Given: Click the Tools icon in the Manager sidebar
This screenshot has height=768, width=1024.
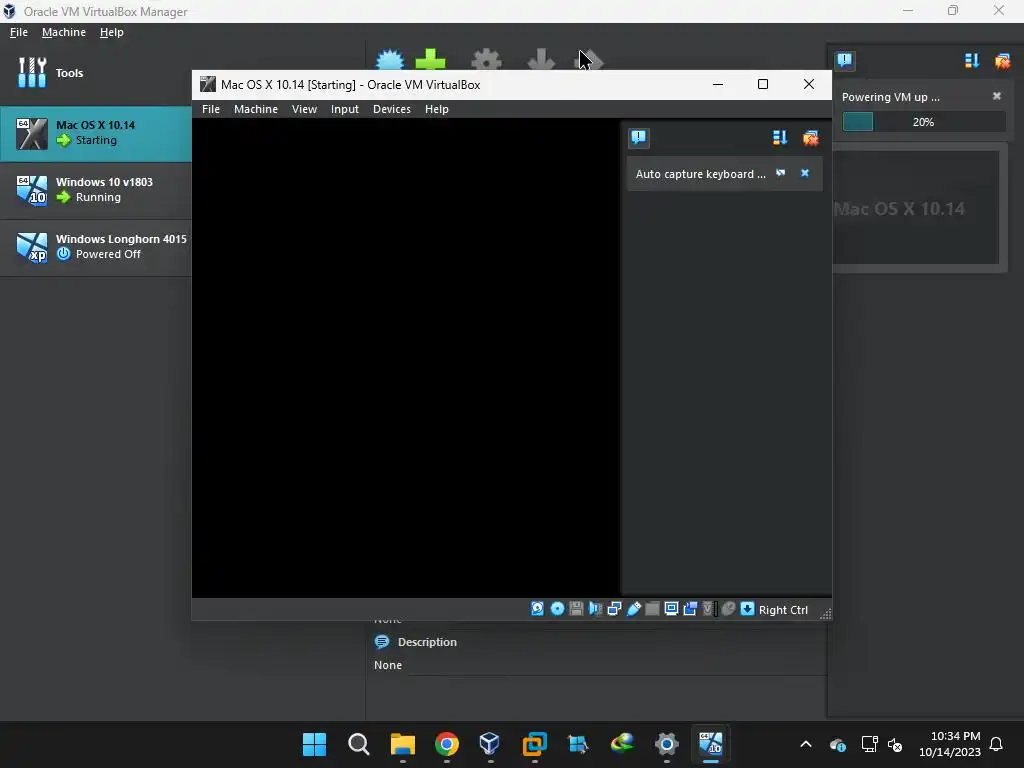Looking at the screenshot, I should point(32,72).
